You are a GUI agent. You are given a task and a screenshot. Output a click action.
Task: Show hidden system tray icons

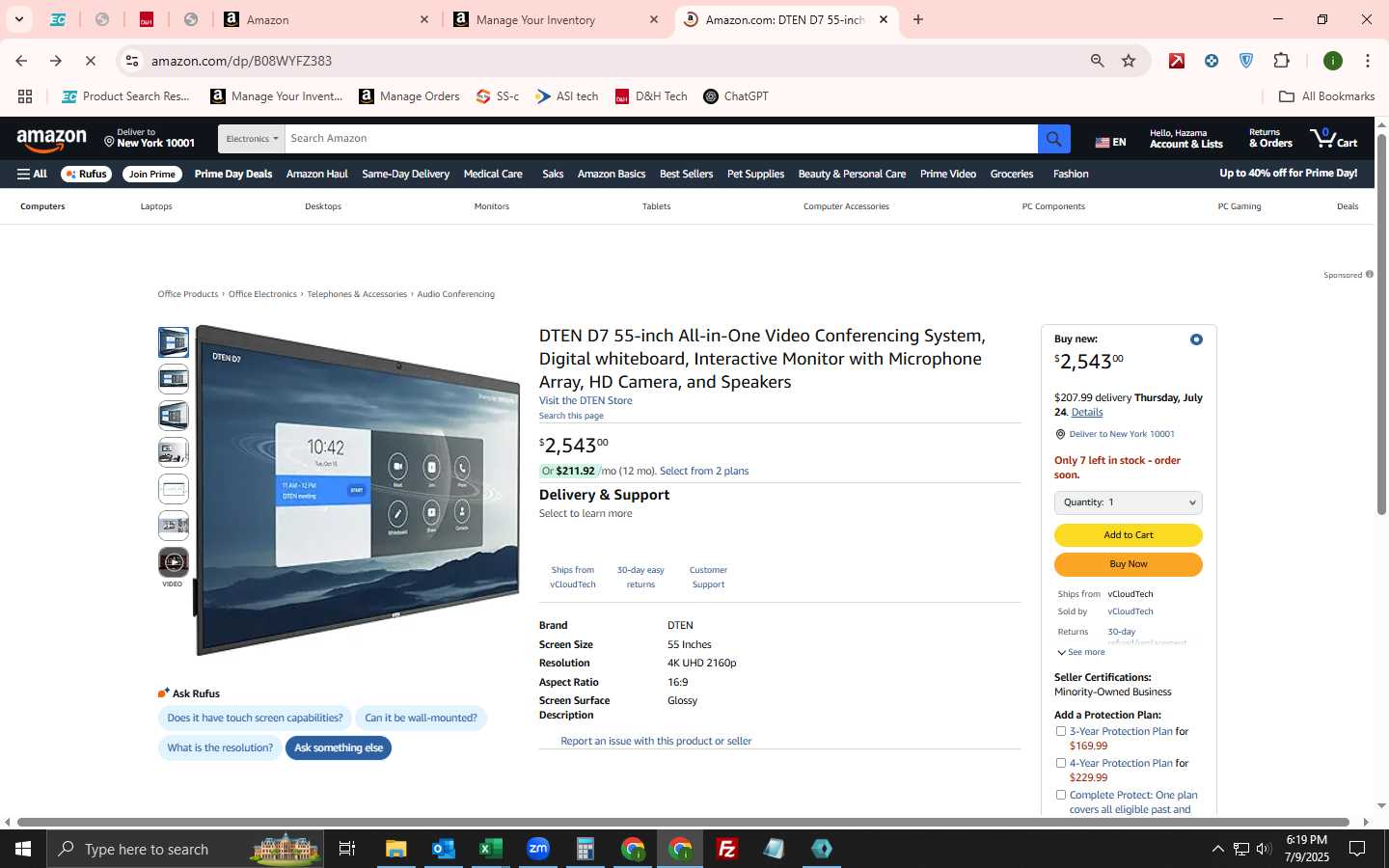(1217, 849)
